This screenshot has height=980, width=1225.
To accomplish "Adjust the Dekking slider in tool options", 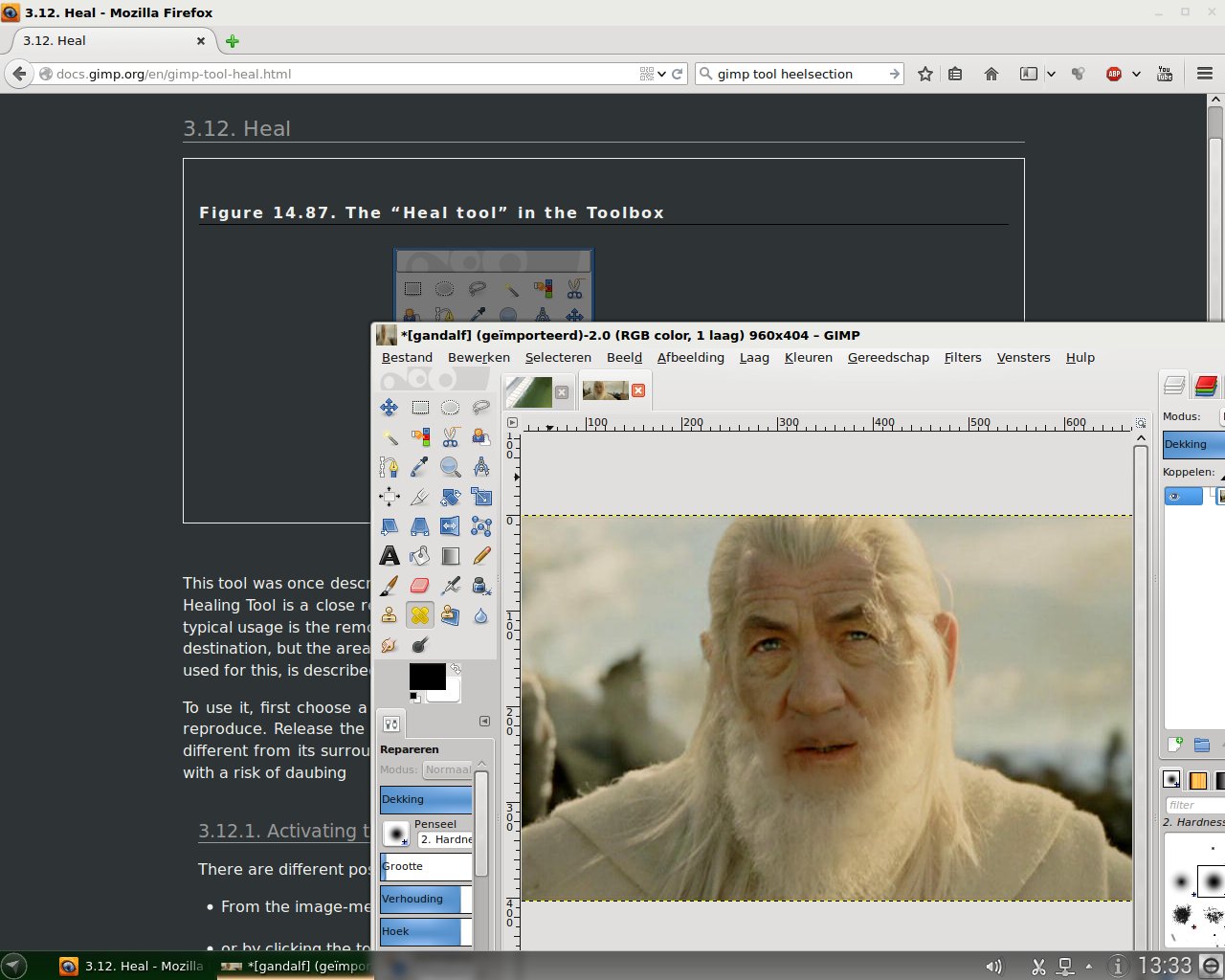I will tap(426, 799).
